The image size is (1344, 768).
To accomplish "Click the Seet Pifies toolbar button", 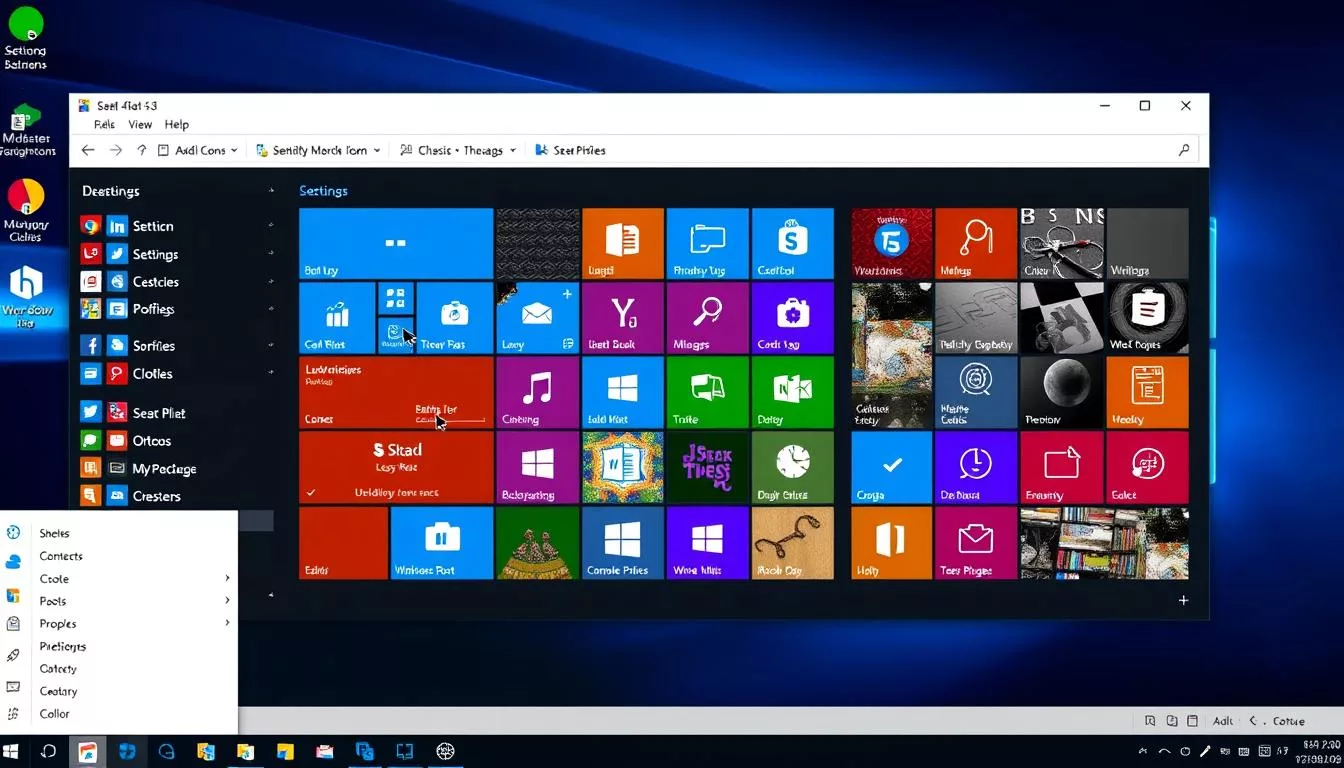I will click(570, 150).
